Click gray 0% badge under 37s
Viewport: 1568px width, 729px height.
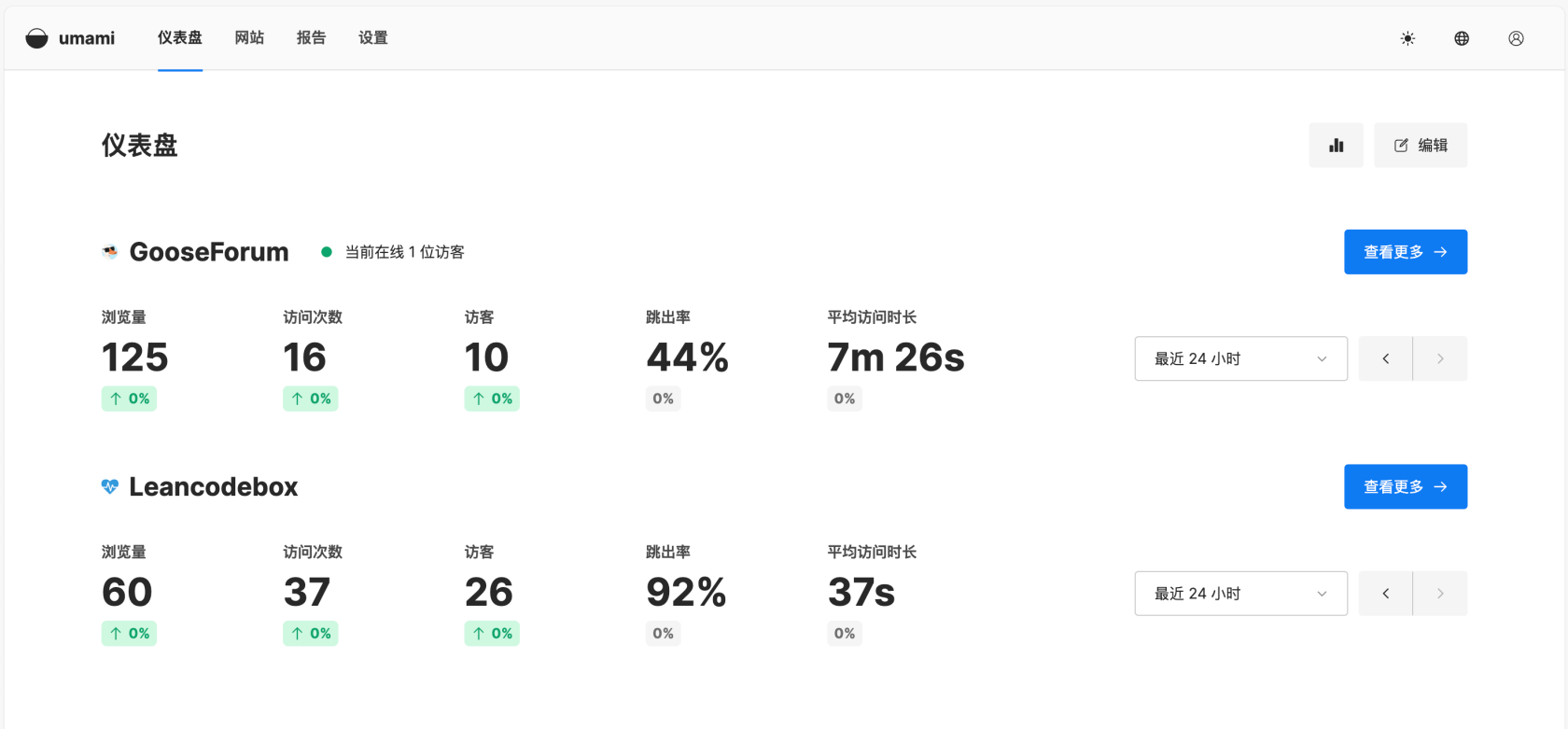845,634
